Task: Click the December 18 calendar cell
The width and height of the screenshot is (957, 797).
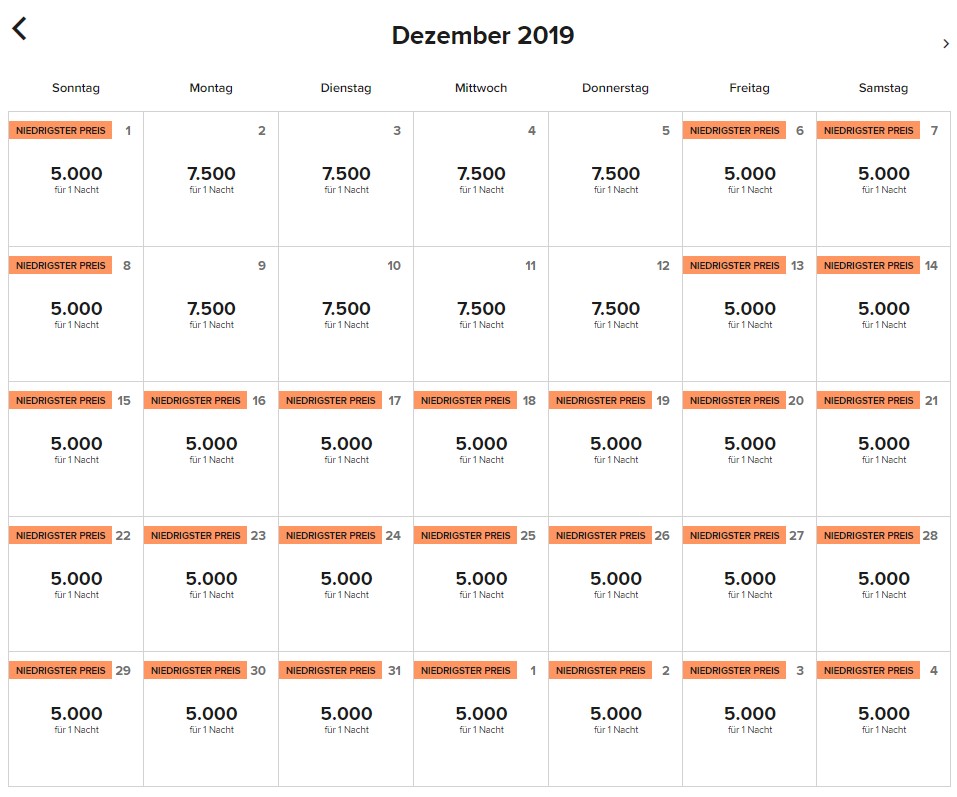Action: point(481,449)
